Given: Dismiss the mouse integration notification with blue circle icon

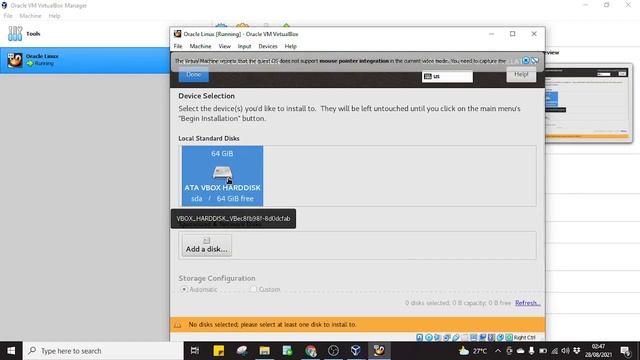Looking at the screenshot, I should (526, 60).
